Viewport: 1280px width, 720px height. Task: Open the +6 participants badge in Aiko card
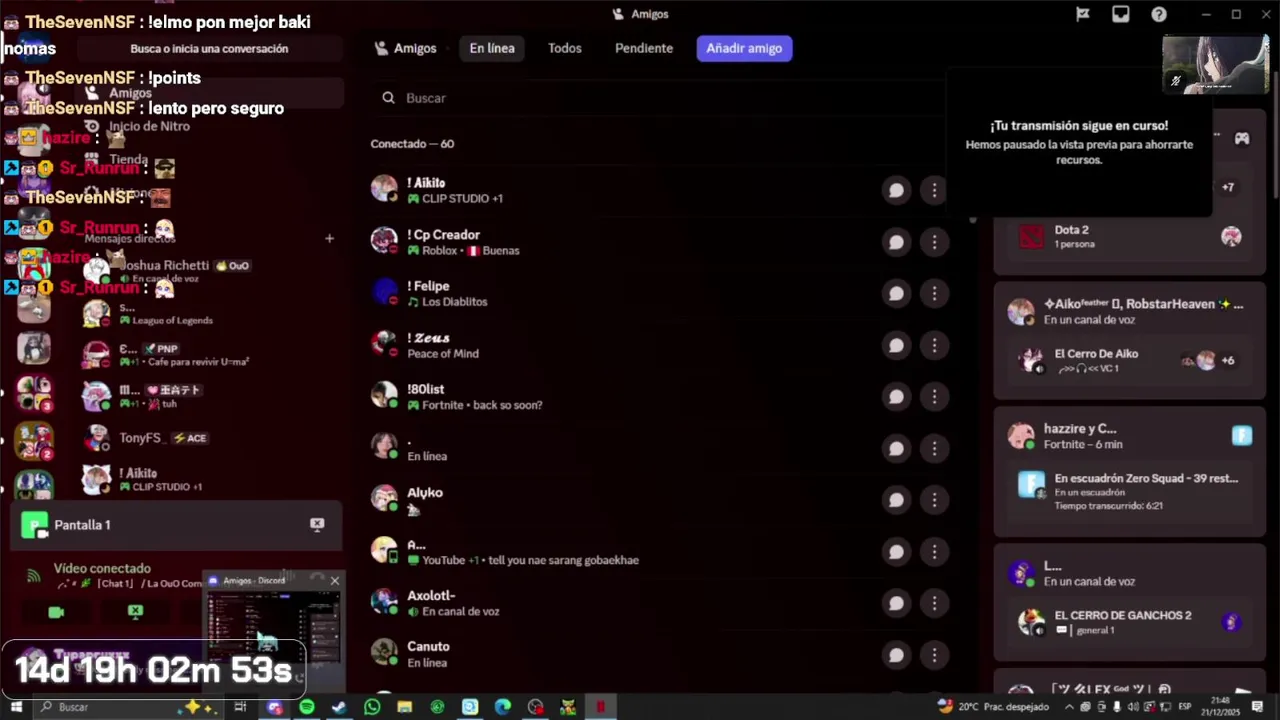(x=1228, y=361)
